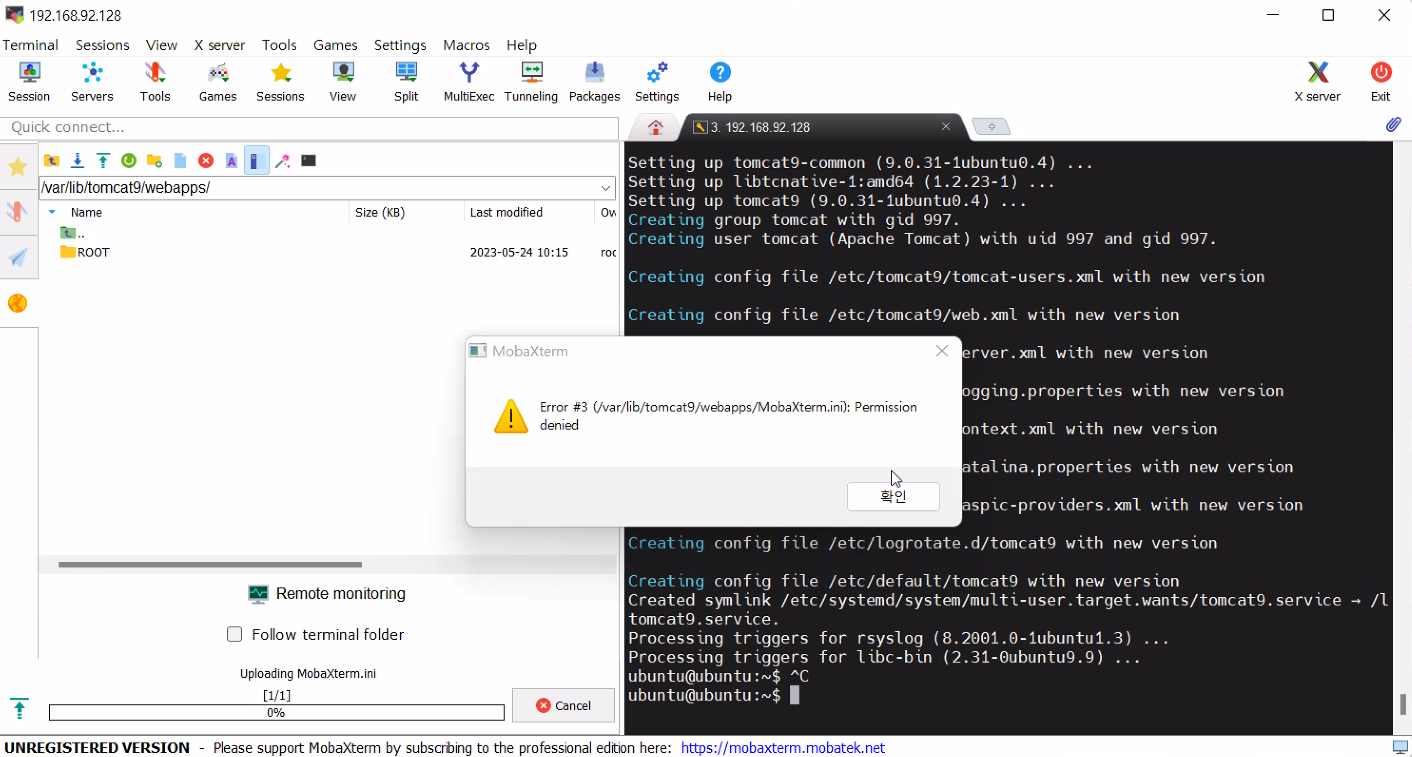Click the green upload arrow SFTP toolbar icon
The image size is (1412, 757).
[103, 160]
